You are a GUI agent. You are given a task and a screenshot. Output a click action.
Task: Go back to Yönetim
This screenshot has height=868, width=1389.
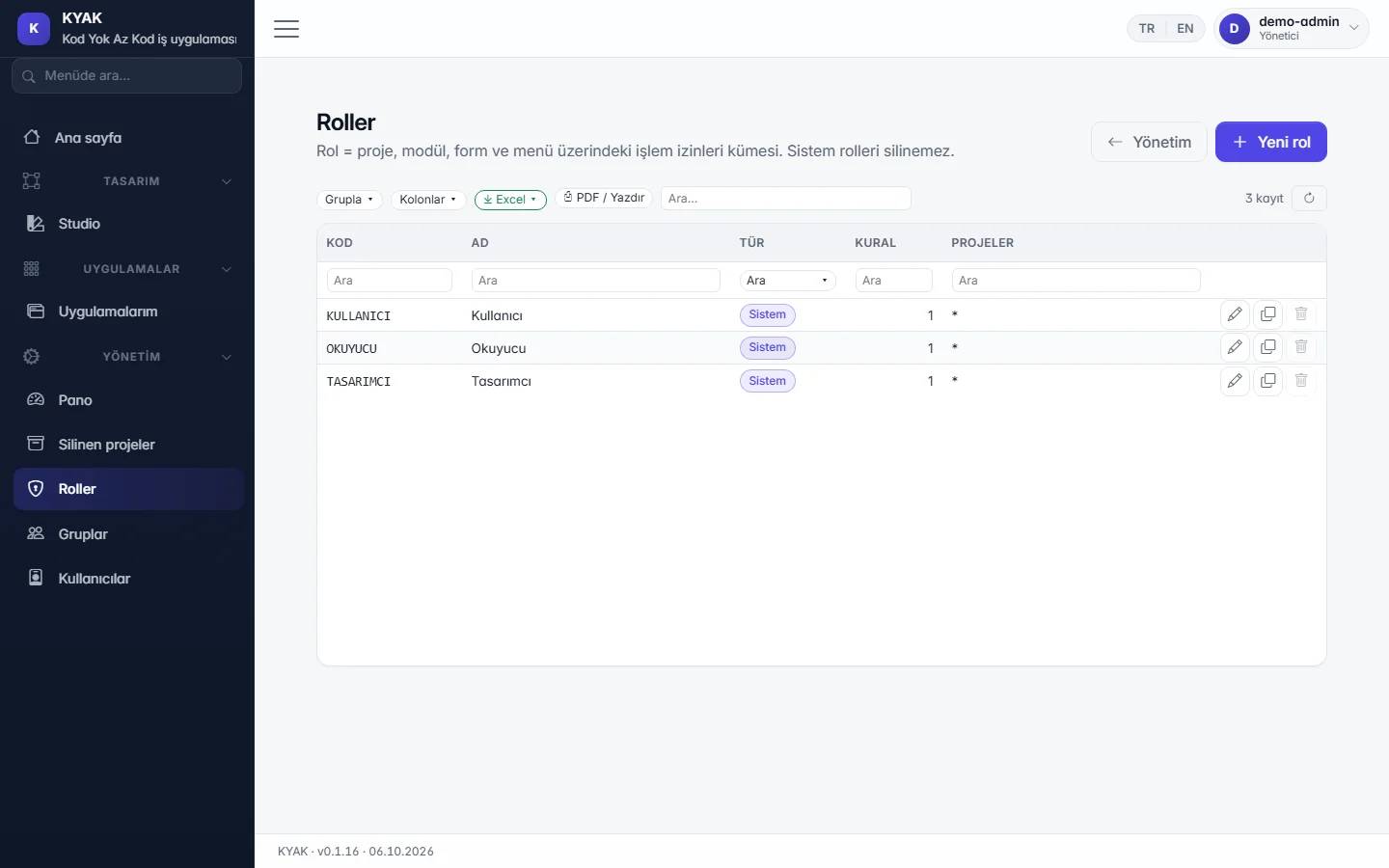(x=1149, y=142)
